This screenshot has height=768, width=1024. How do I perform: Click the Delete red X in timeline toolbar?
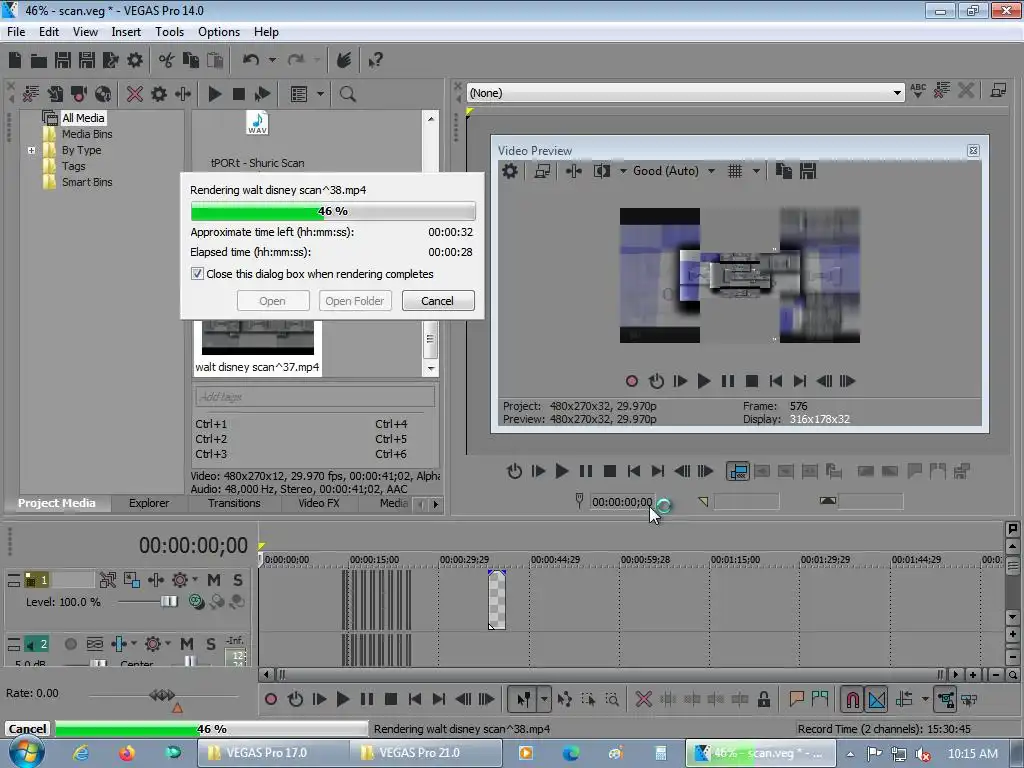644,699
